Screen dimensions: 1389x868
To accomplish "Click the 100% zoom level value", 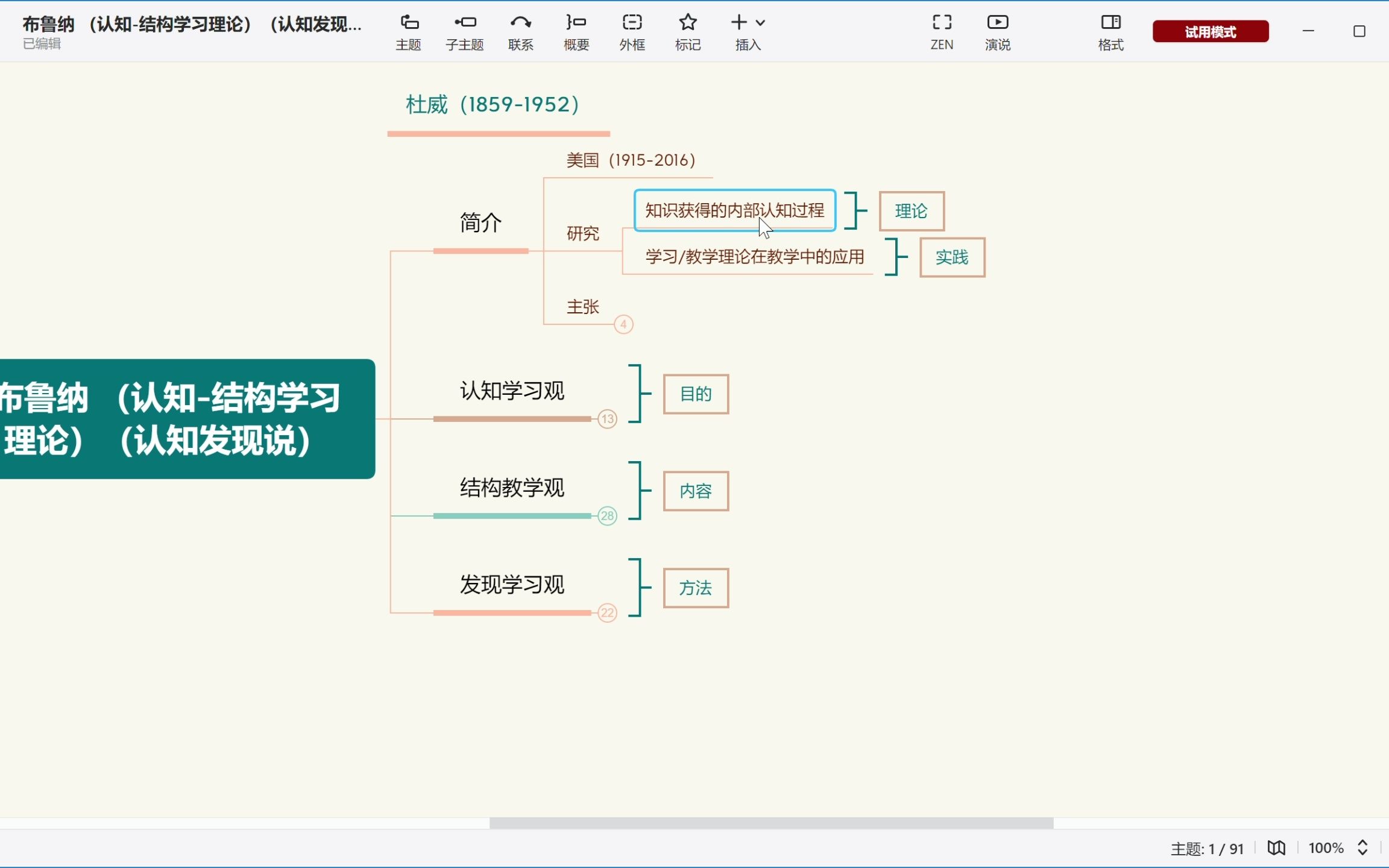I will click(1326, 848).
